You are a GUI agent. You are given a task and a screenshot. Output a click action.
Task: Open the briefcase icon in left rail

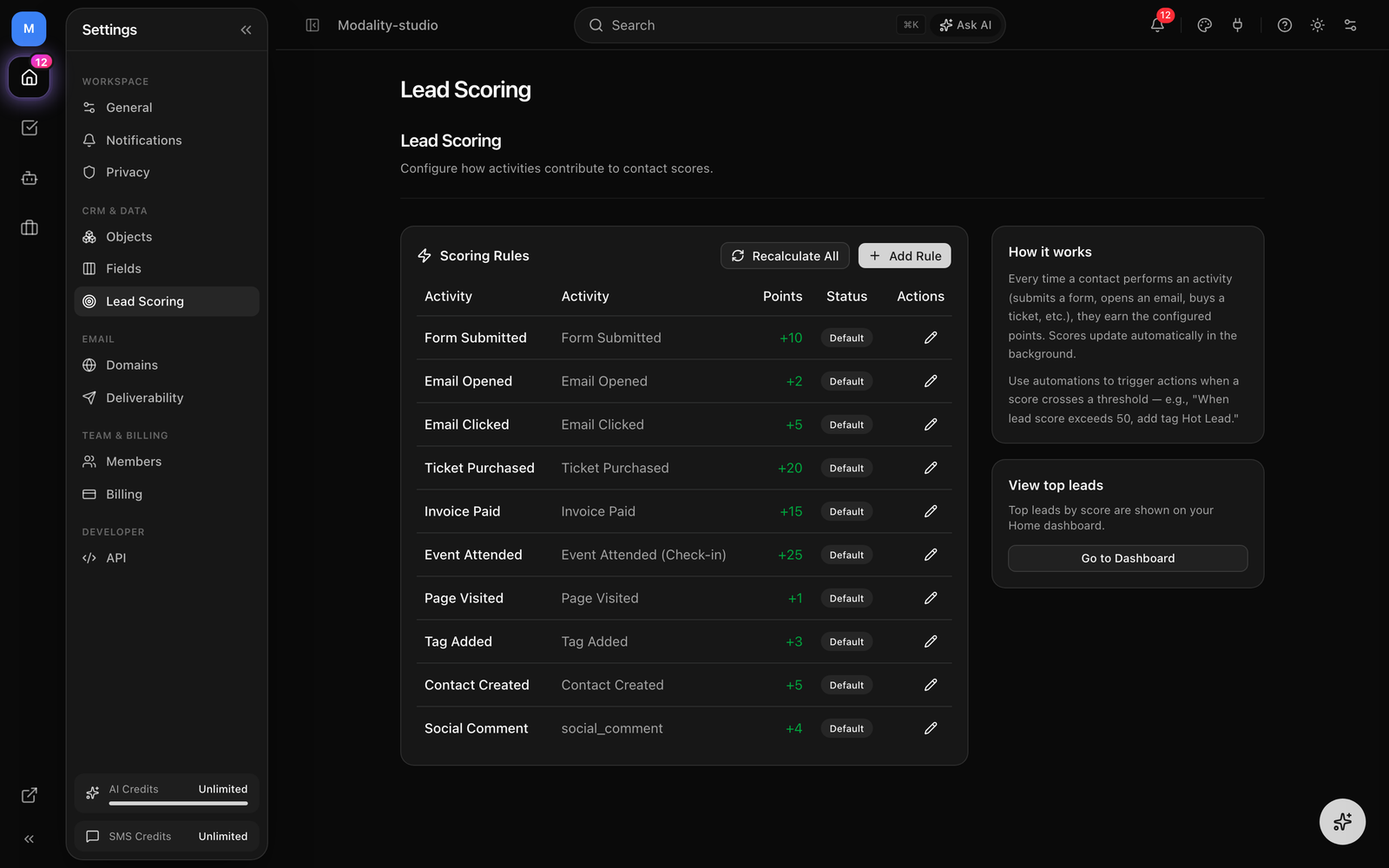coord(30,227)
